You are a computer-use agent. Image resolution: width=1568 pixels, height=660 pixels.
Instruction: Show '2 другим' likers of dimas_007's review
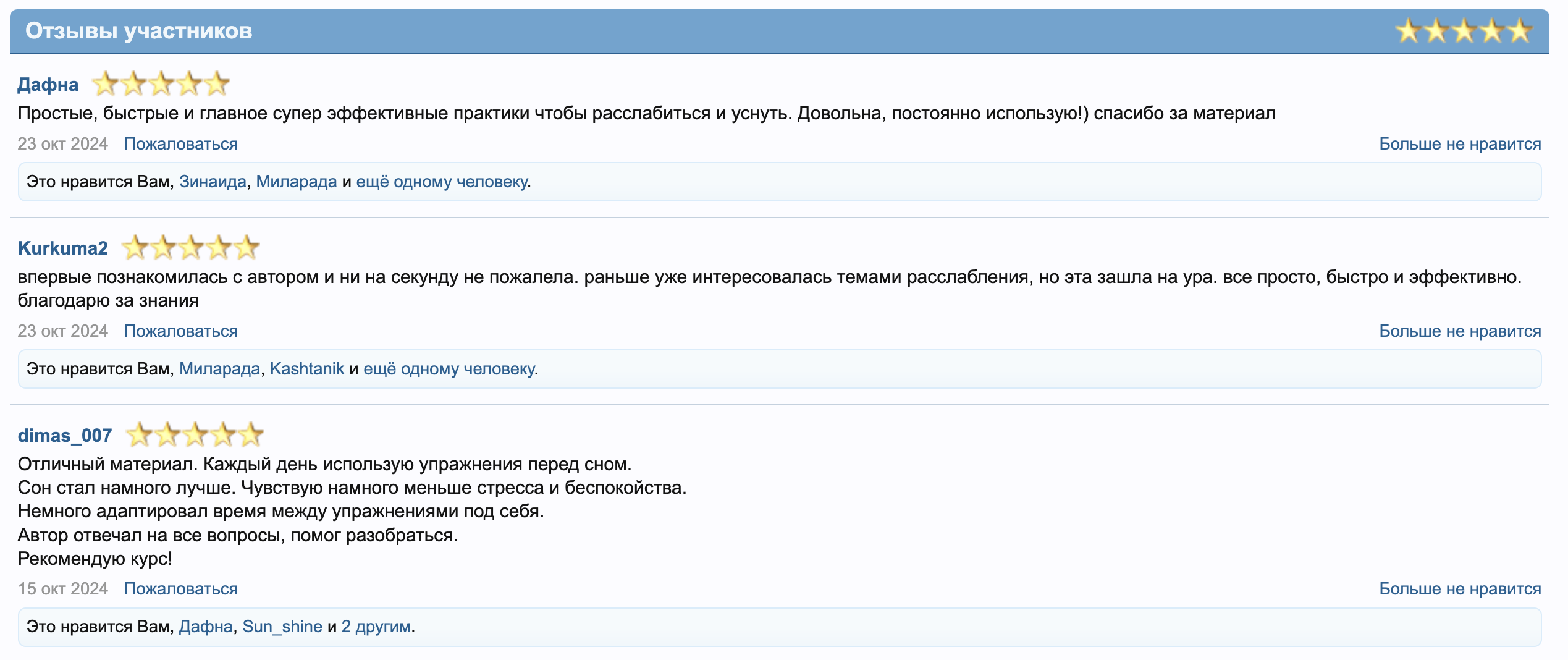click(x=376, y=627)
